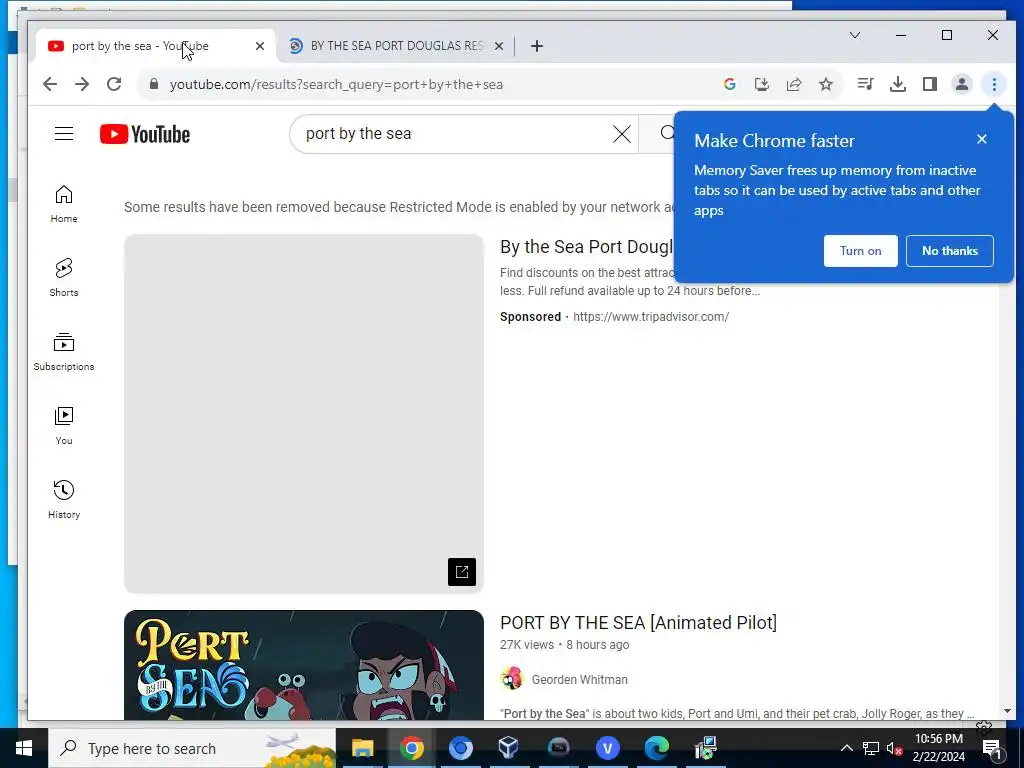Open Shorts in YouTube sidebar
The width and height of the screenshot is (1024, 768).
[x=64, y=278]
